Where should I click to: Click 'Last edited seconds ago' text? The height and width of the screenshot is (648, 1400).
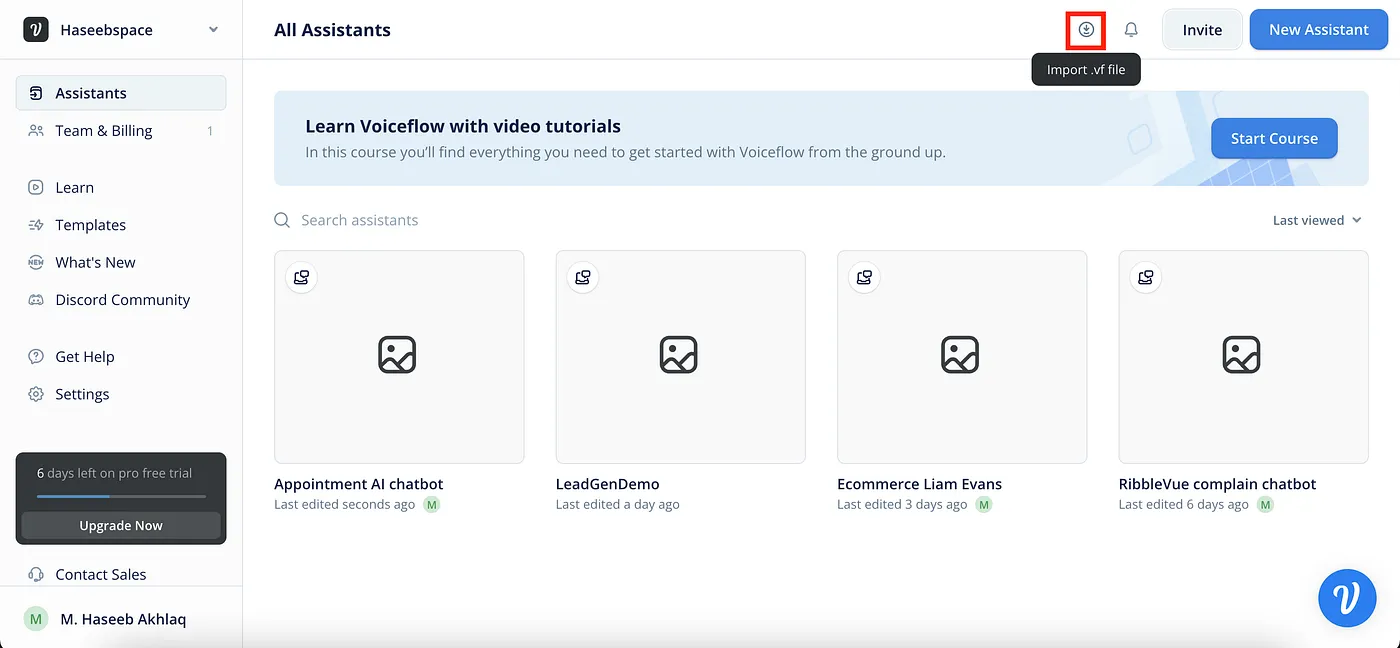[345, 505]
